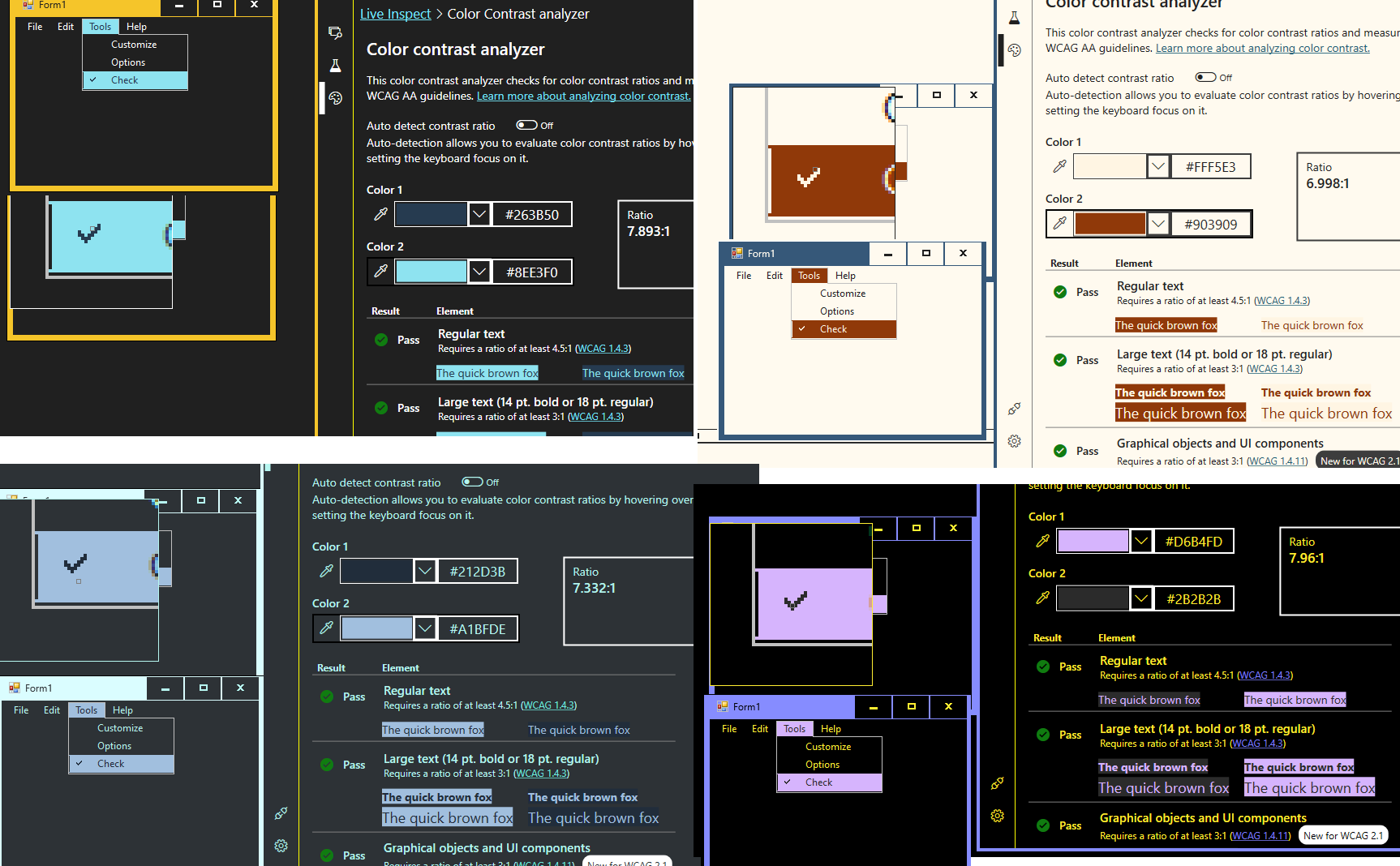Toggle Auto detect contrast ratio in cream panel
This screenshot has height=866, width=1400.
tap(1206, 77)
